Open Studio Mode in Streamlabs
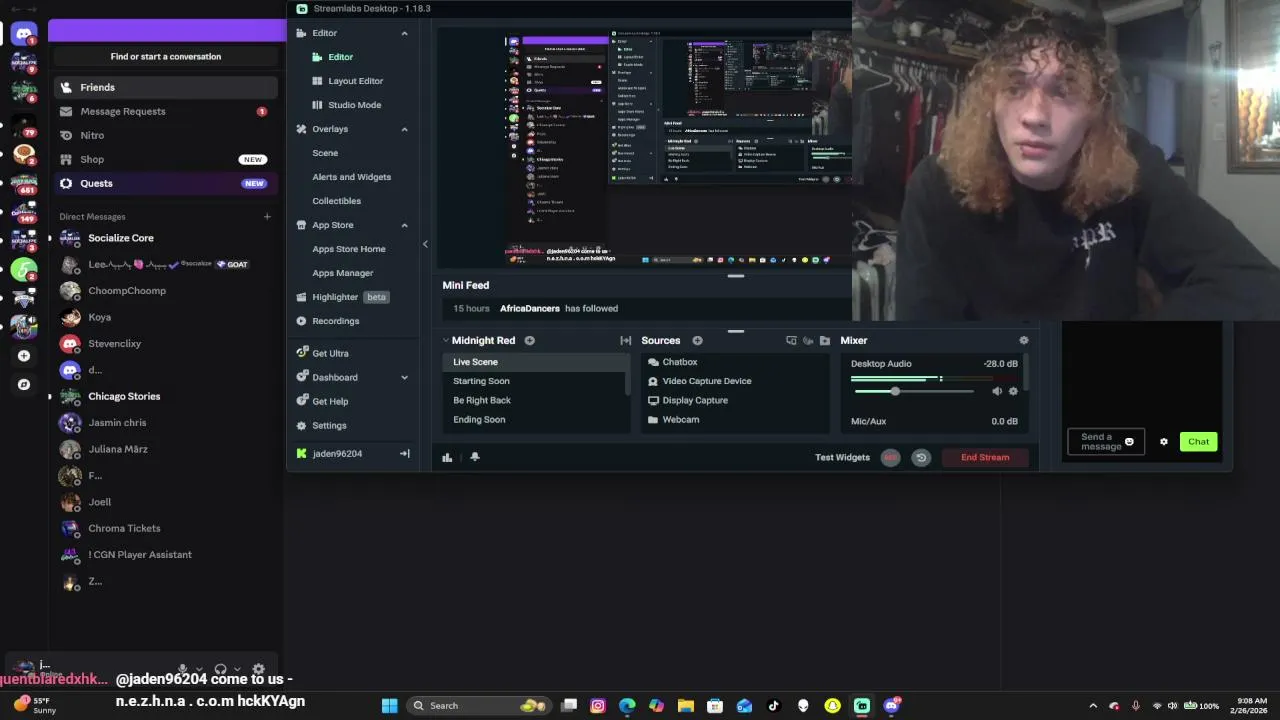 [354, 105]
